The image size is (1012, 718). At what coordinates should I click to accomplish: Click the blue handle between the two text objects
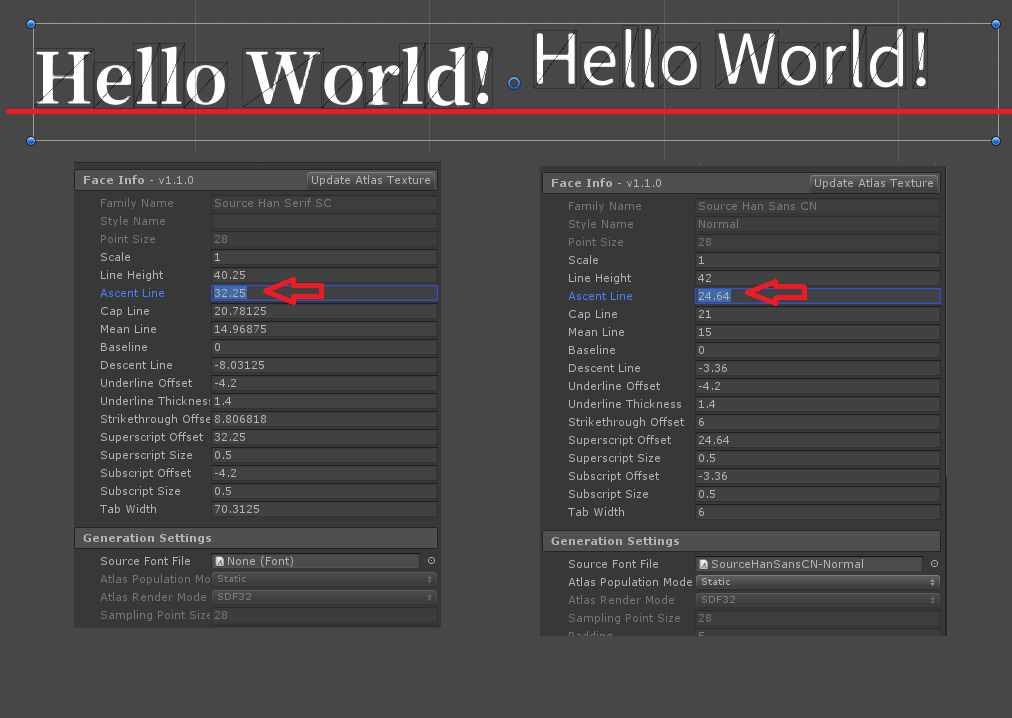pyautogui.click(x=513, y=84)
